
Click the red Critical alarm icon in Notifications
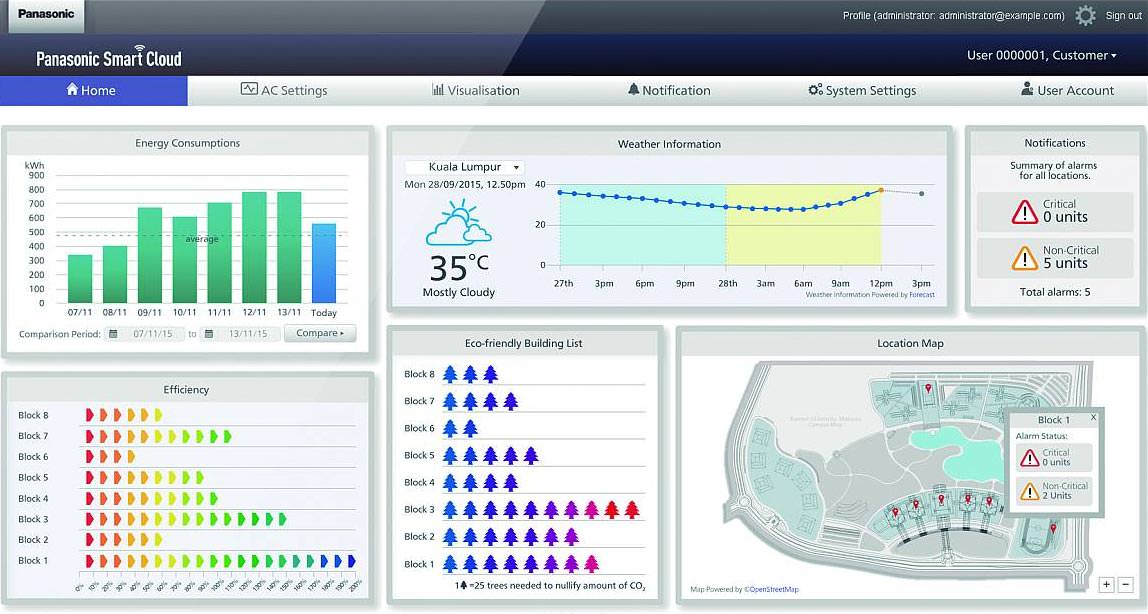pos(1024,211)
